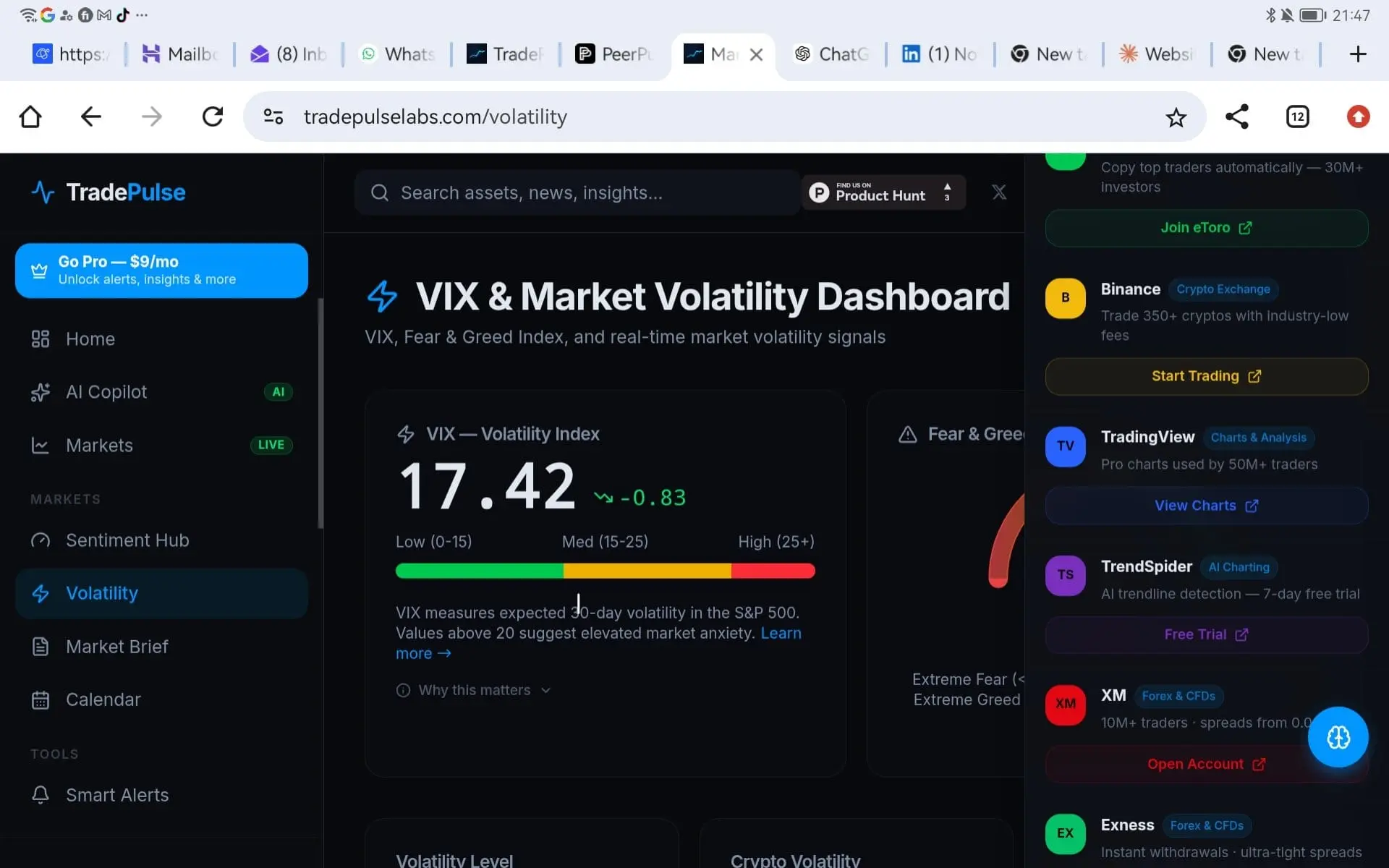The height and width of the screenshot is (868, 1389).
Task: Switch to the (8) Inbox browser tab
Action: tap(288, 54)
